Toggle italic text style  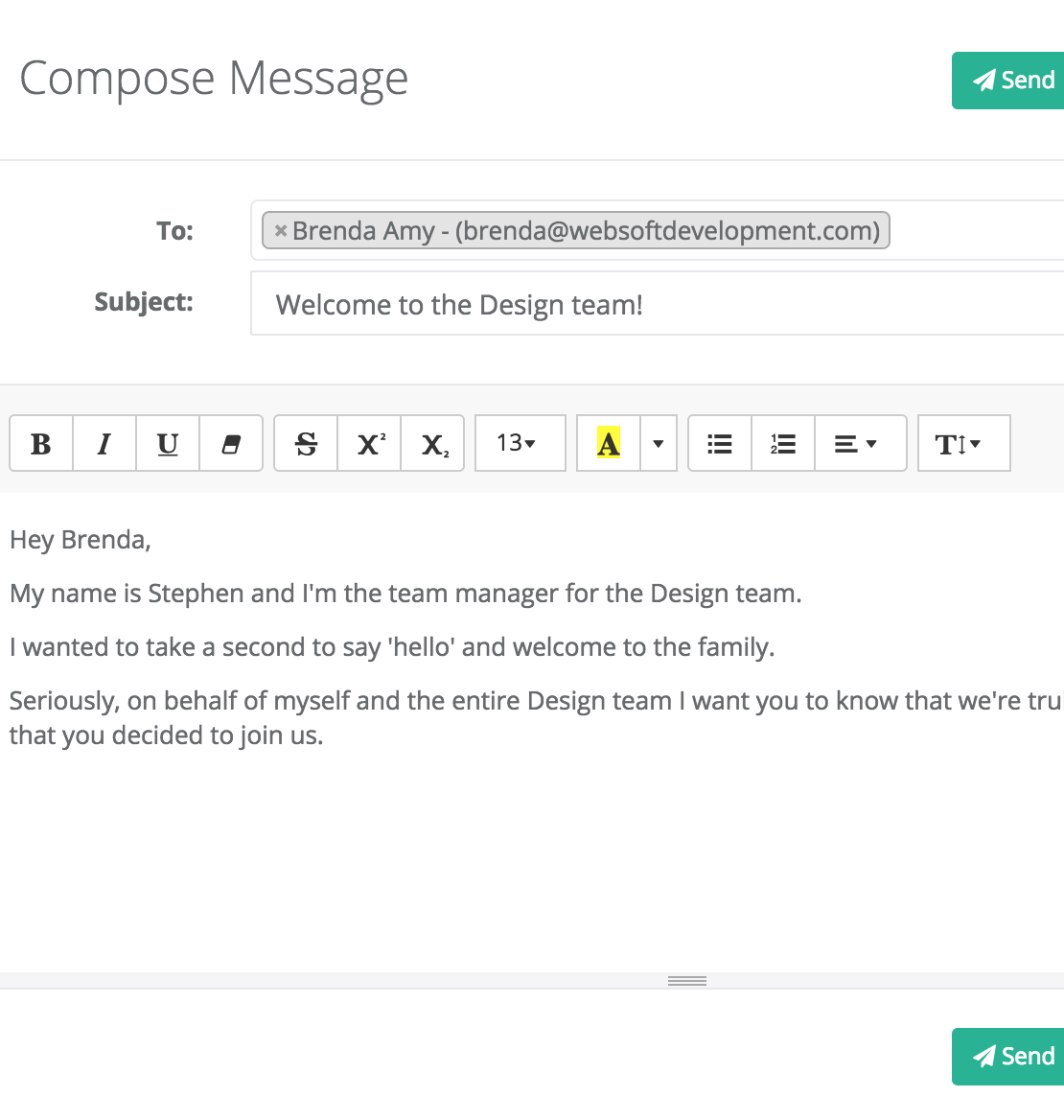[104, 444]
